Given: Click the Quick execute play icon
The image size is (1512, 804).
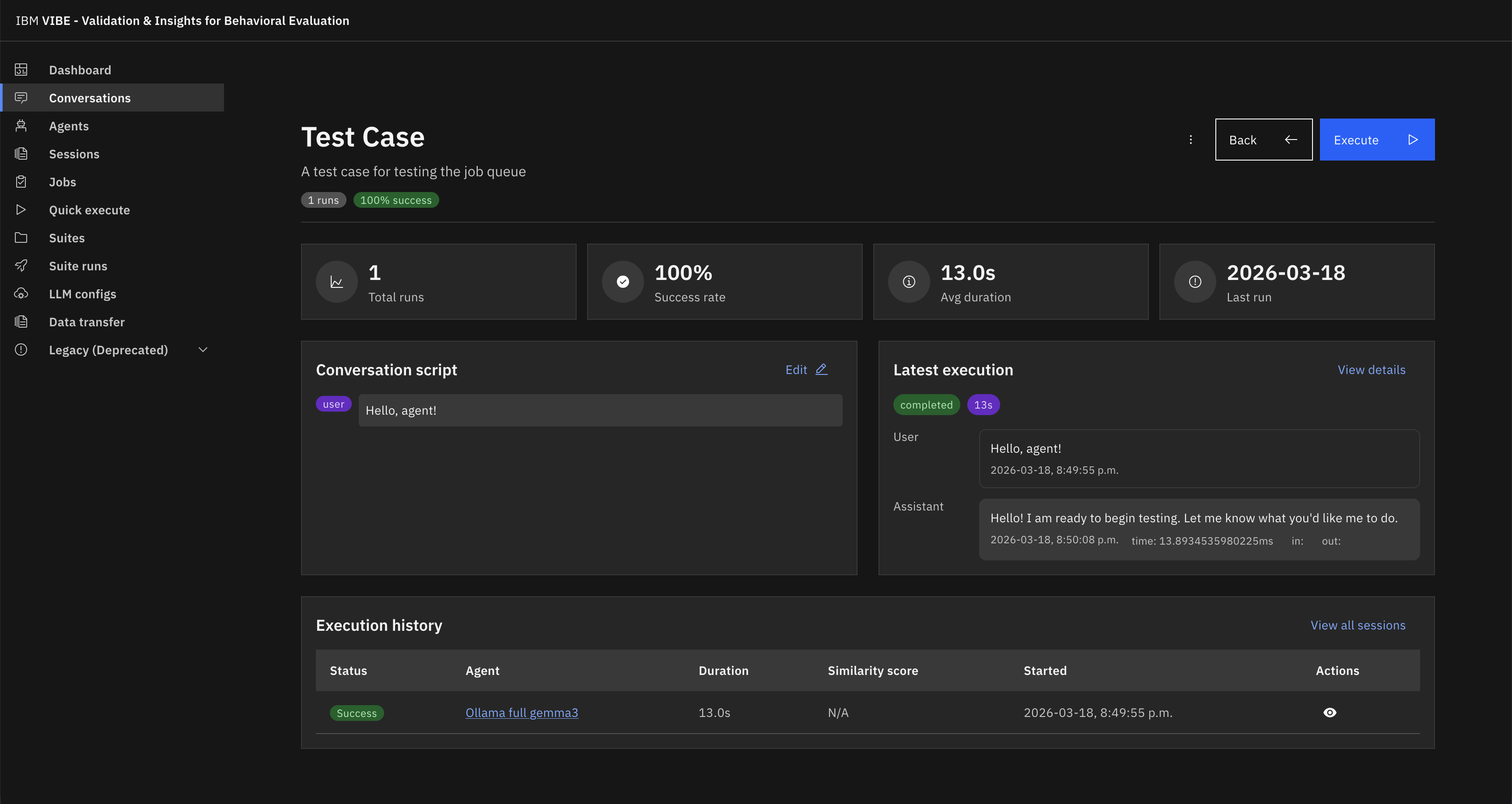Looking at the screenshot, I should (21, 210).
